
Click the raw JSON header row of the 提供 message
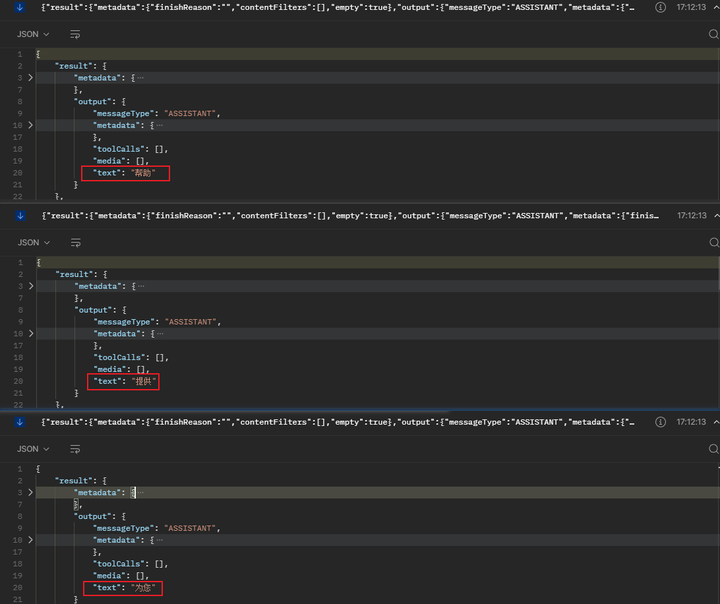tap(350, 215)
